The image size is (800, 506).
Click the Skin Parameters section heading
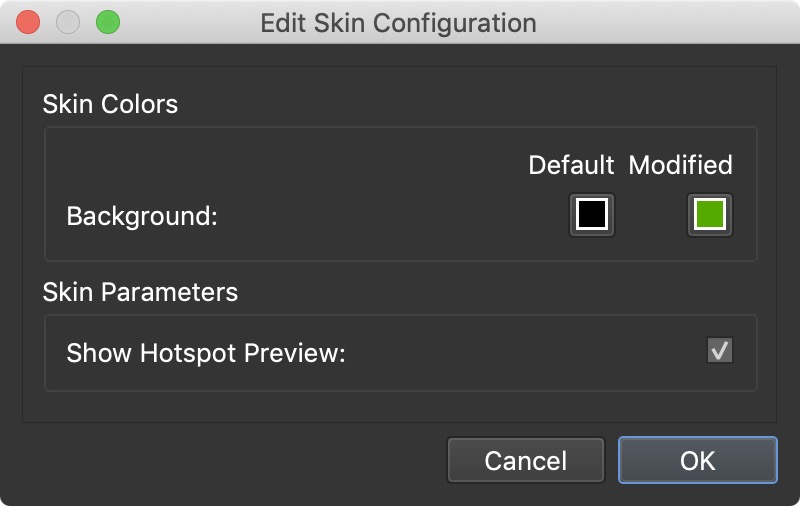[x=140, y=292]
